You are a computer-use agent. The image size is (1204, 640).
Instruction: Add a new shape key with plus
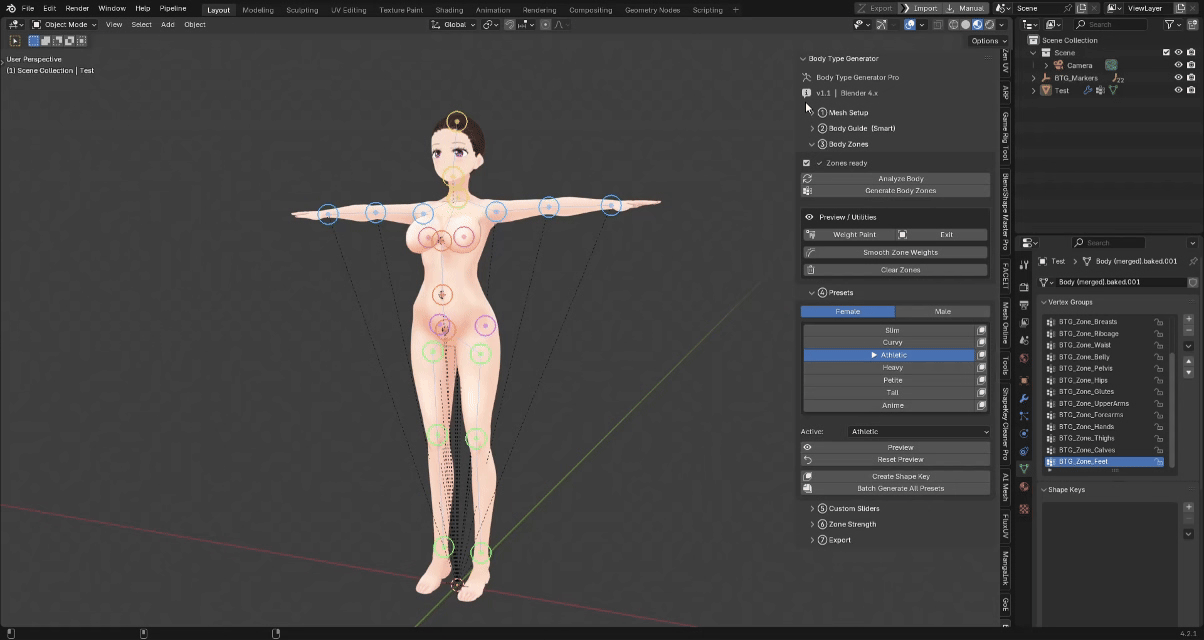pyautogui.click(x=1188, y=508)
